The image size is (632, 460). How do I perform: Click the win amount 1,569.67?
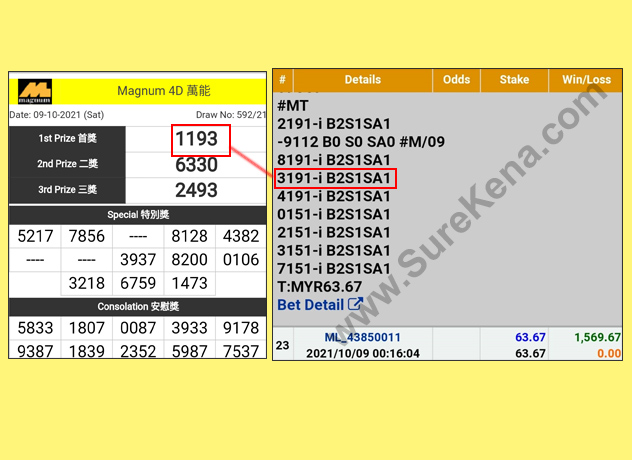point(597,337)
